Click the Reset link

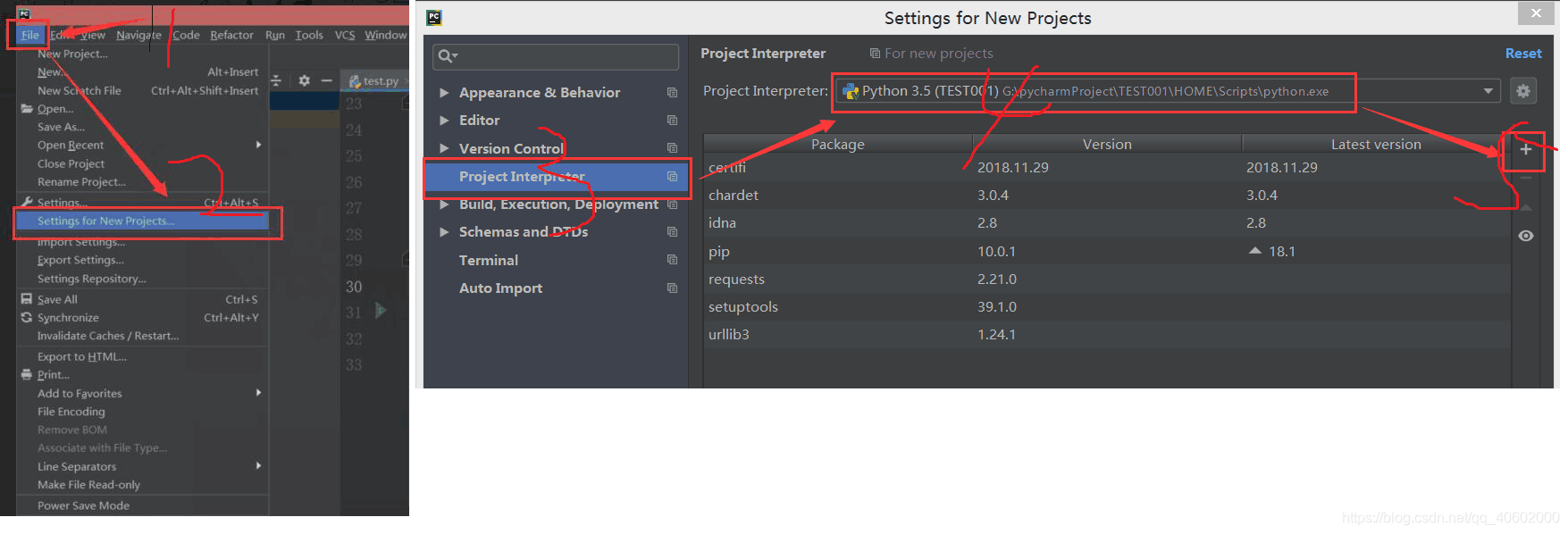1522,53
